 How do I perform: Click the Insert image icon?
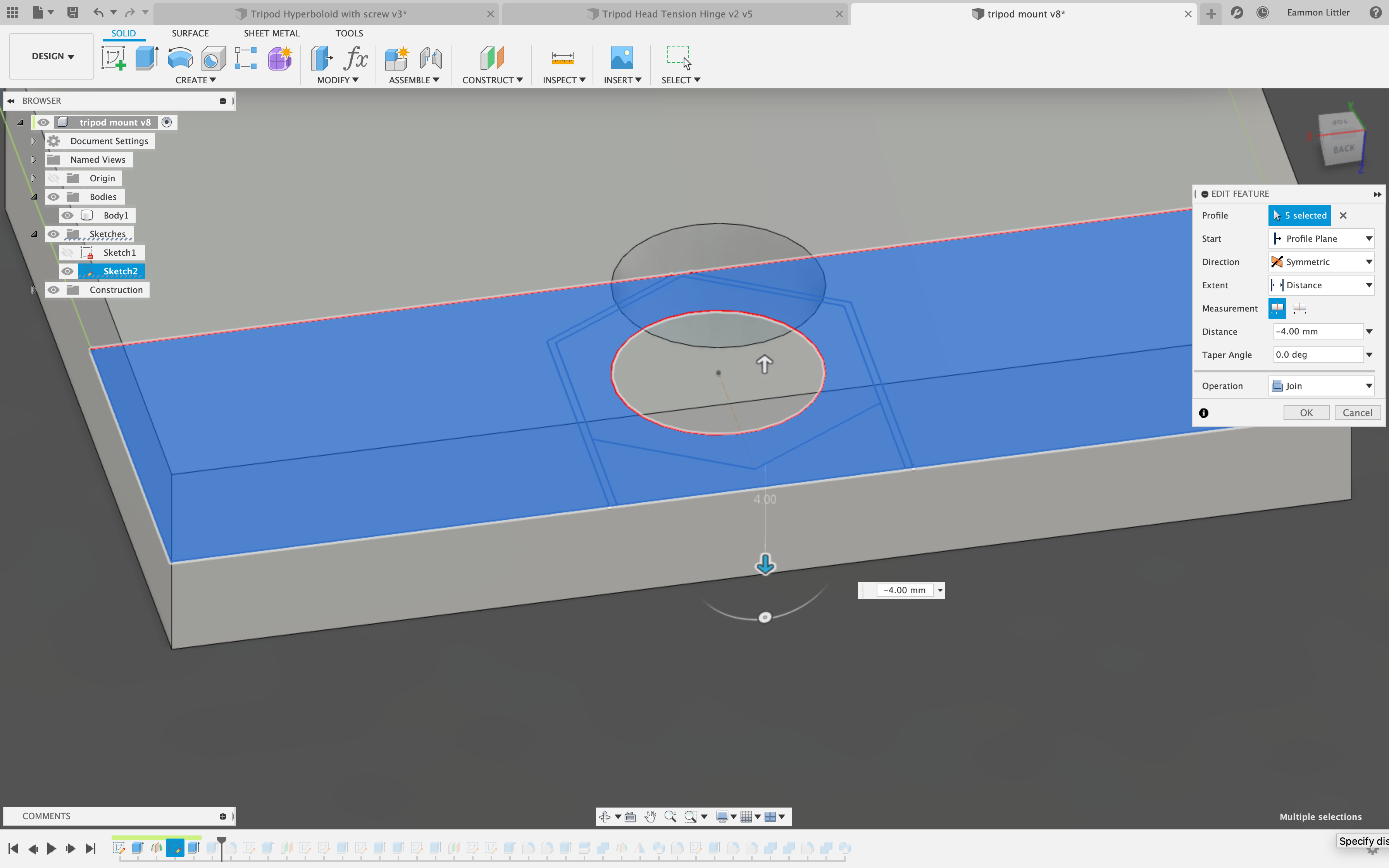[x=622, y=58]
